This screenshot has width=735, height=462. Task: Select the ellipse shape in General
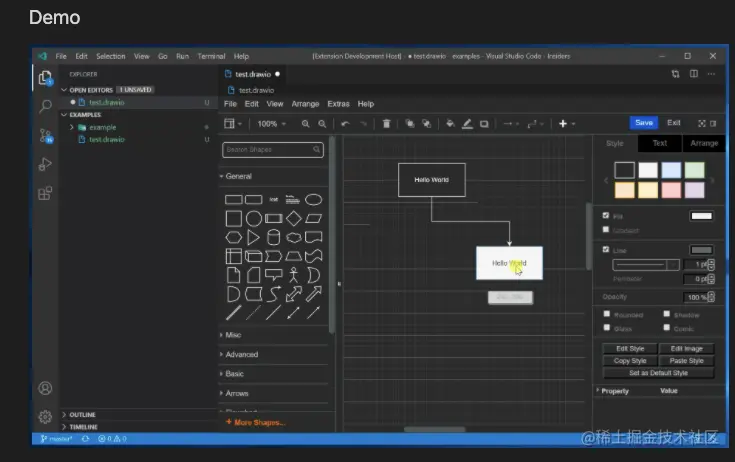(314, 200)
